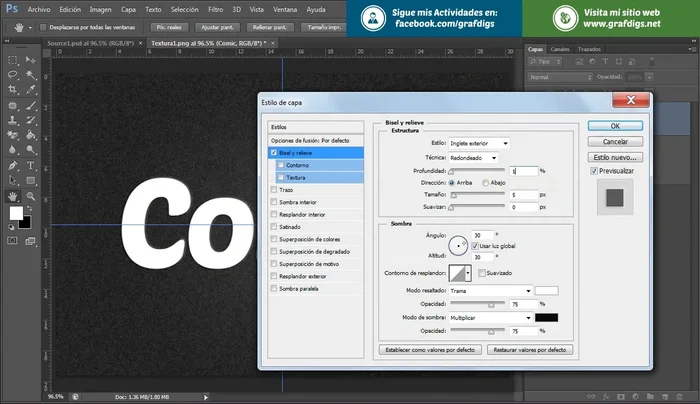Click the Tamaño value input field
The width and height of the screenshot is (700, 404).
pyautogui.click(x=522, y=195)
